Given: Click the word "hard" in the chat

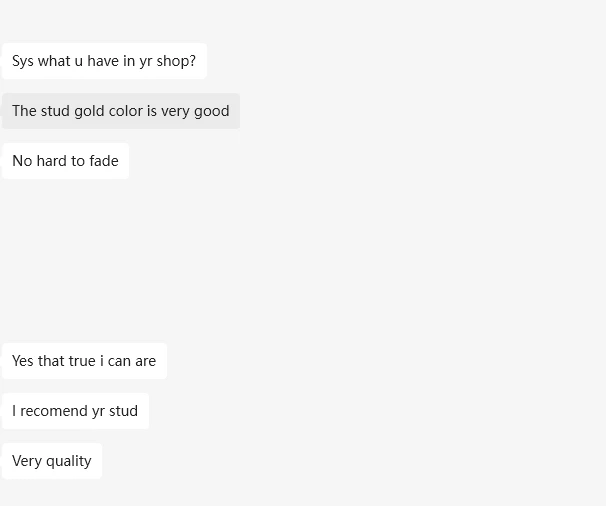Looking at the screenshot, I should [x=51, y=161].
